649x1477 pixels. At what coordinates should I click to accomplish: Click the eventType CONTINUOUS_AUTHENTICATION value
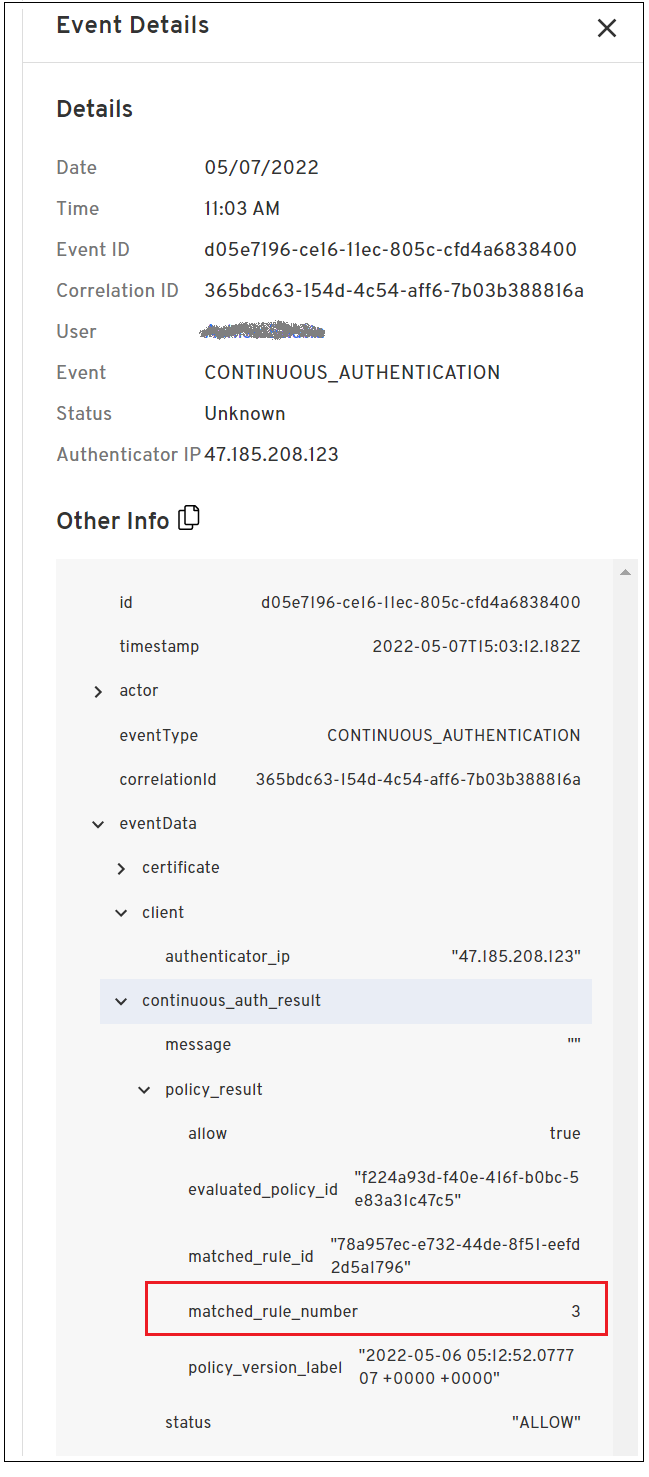pos(453,735)
